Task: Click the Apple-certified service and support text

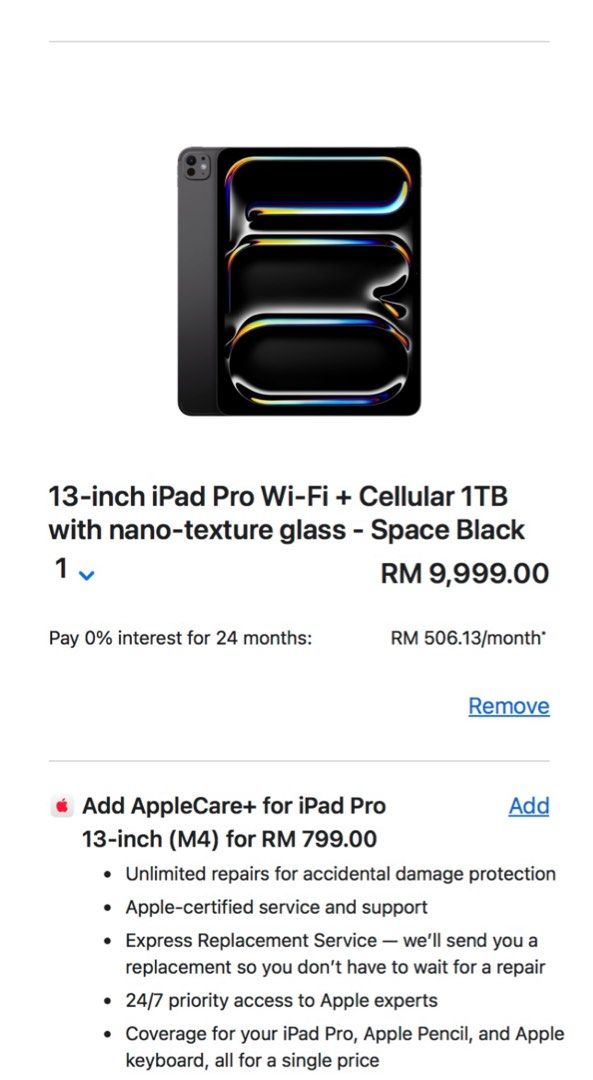Action: (x=272, y=907)
